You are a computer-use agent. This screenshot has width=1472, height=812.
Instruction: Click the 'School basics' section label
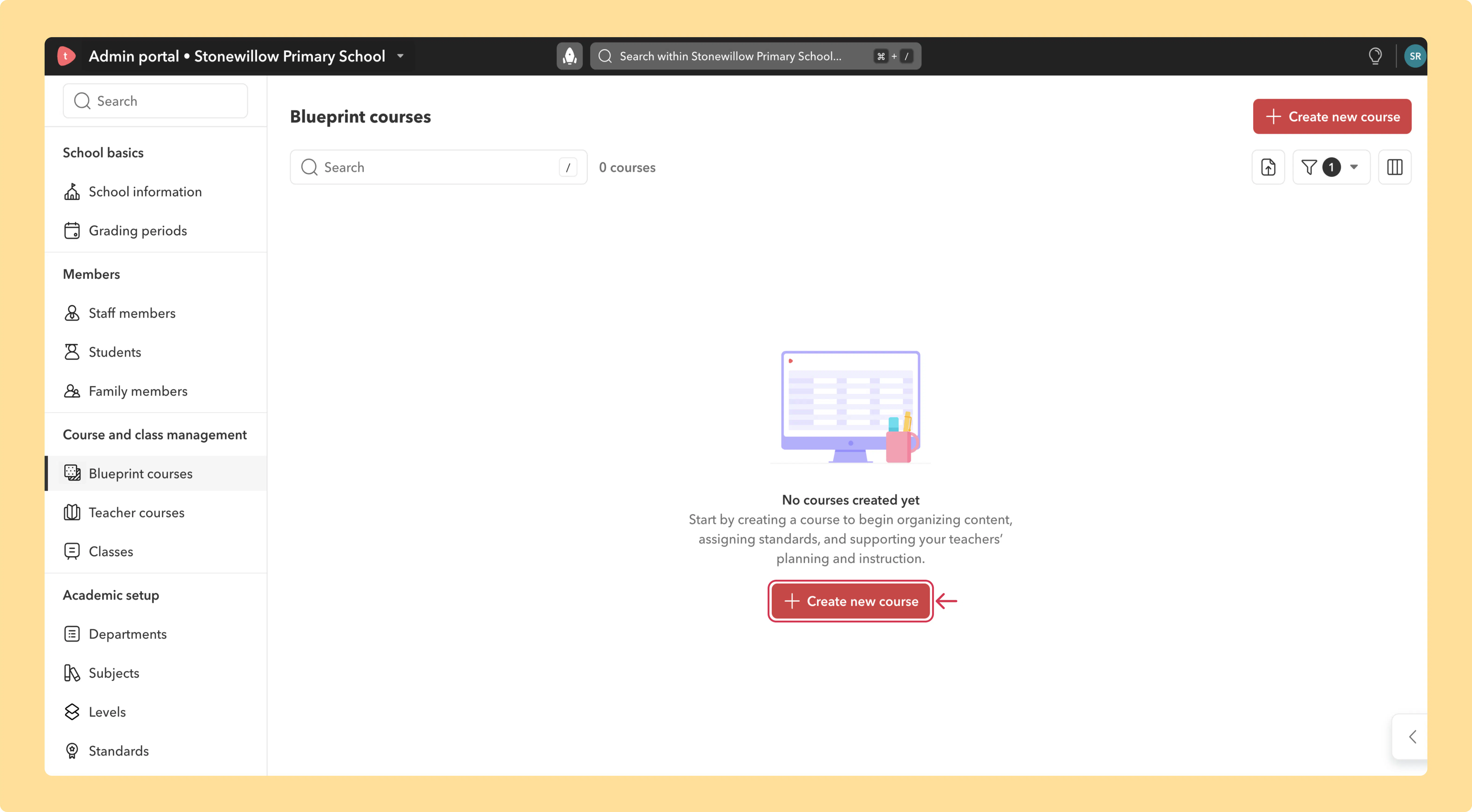[103, 153]
